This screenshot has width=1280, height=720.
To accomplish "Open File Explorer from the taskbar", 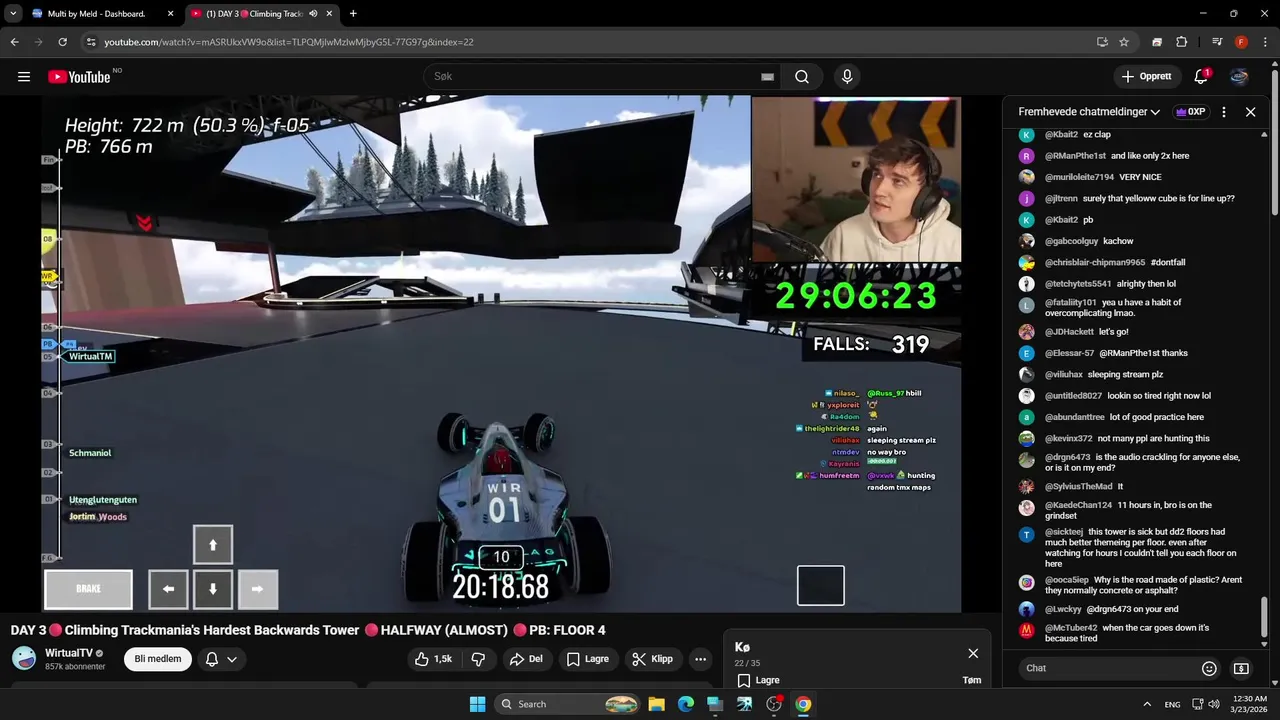I will 656,704.
